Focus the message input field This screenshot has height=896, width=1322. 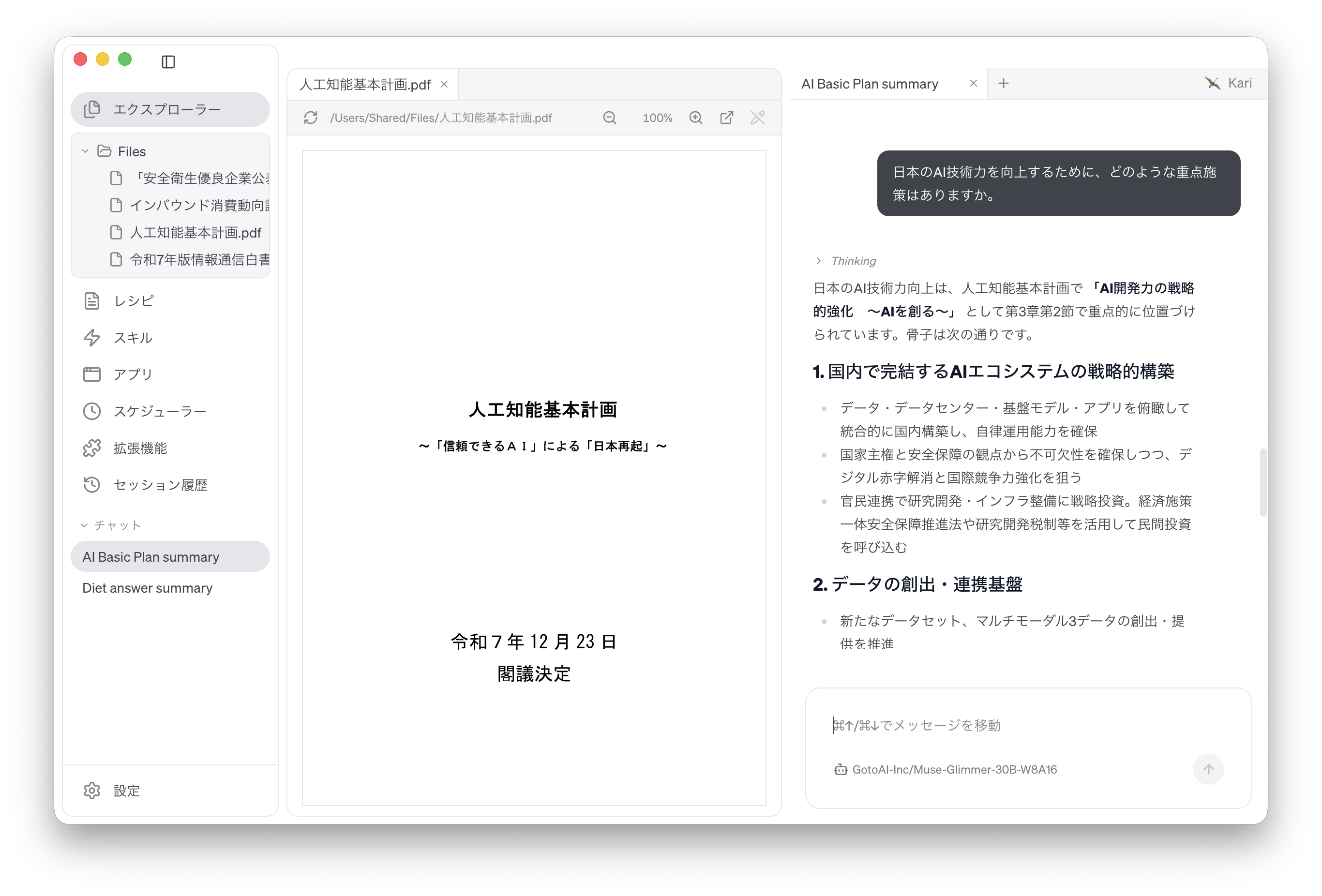click(x=1028, y=725)
